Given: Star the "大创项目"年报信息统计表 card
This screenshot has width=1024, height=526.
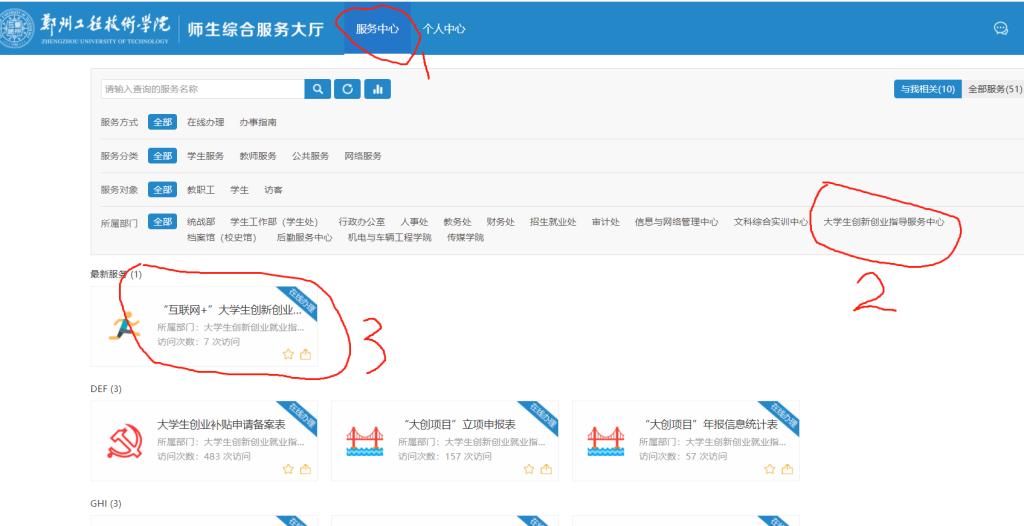Looking at the screenshot, I should pos(770,468).
